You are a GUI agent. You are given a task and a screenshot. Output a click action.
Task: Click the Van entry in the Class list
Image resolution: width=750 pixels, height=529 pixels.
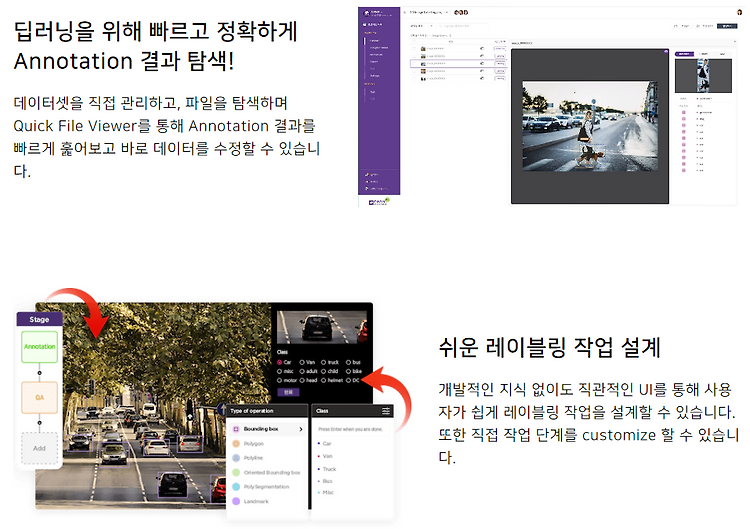pos(325,456)
